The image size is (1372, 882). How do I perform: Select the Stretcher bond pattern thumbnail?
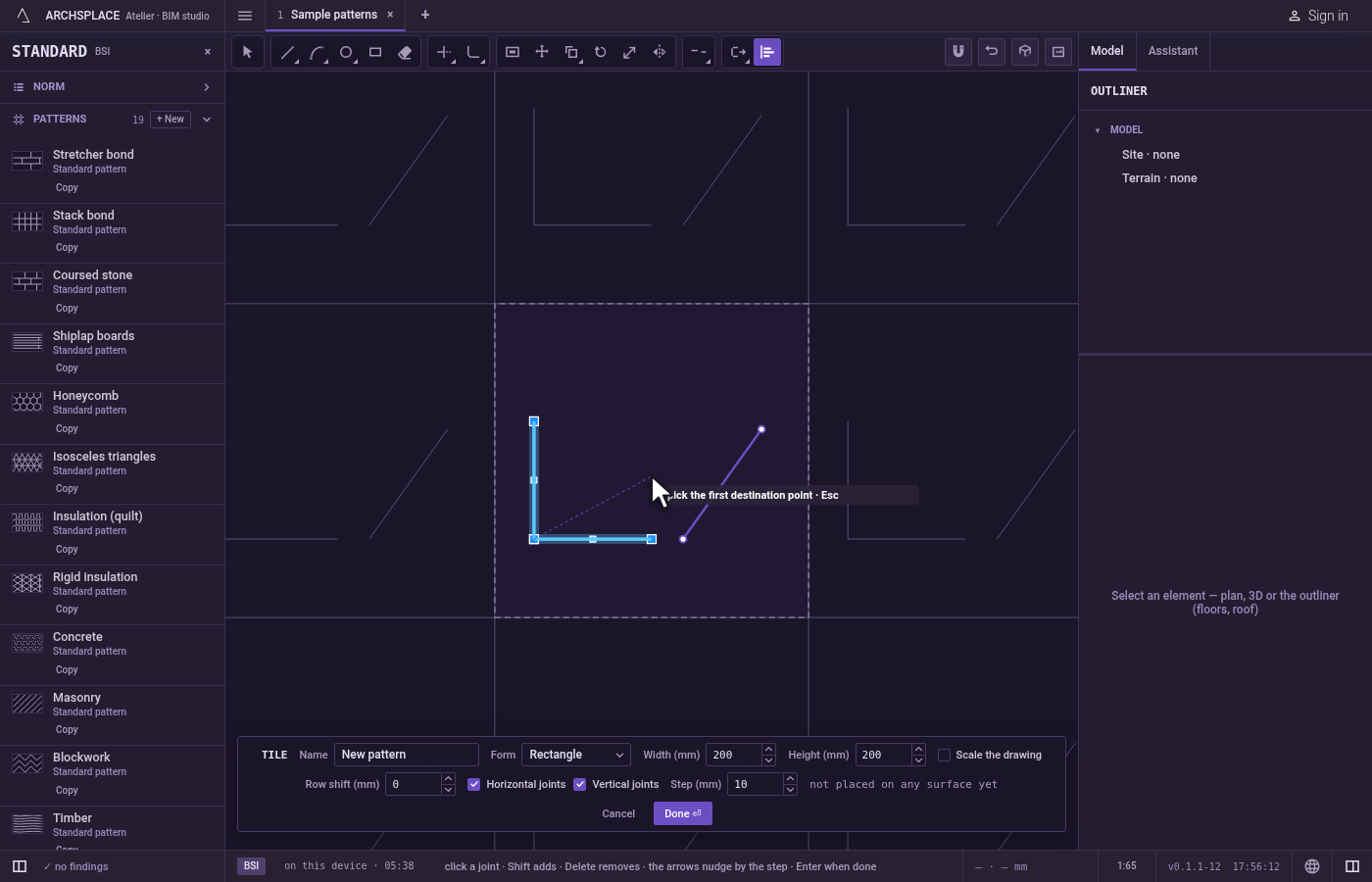point(27,162)
